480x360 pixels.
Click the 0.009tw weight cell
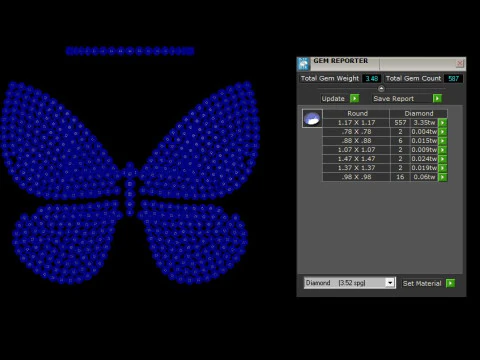coord(424,150)
